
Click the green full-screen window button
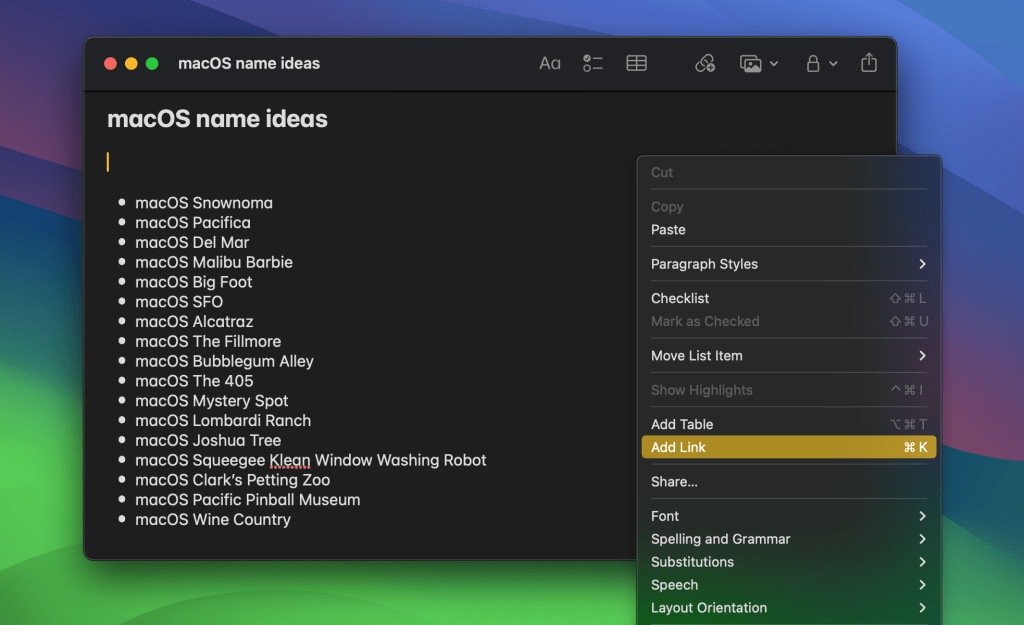click(152, 64)
